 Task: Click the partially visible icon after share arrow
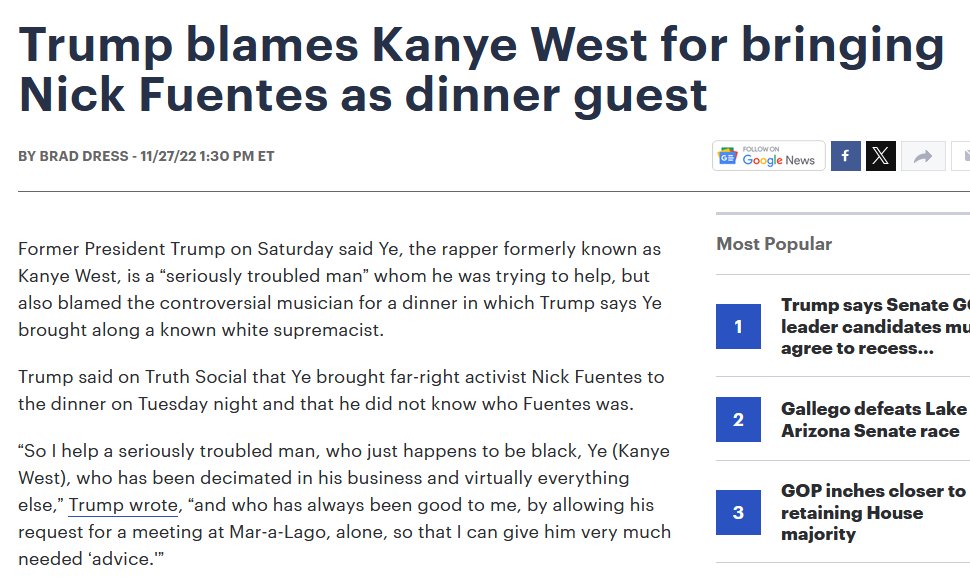pos(961,156)
